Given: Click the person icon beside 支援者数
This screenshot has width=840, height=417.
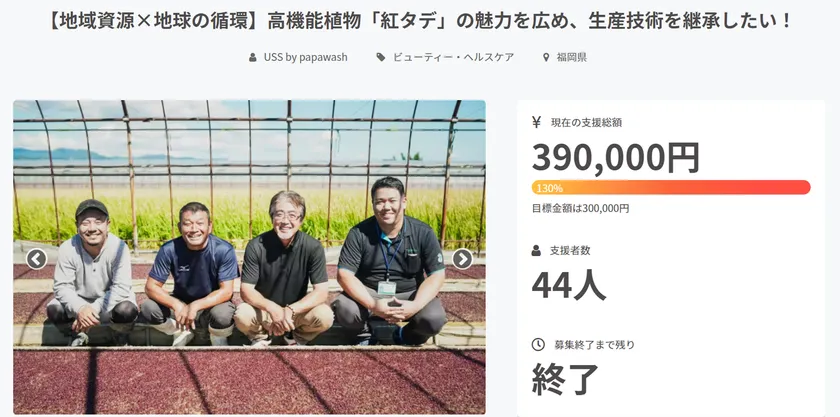Looking at the screenshot, I should click(x=536, y=250).
